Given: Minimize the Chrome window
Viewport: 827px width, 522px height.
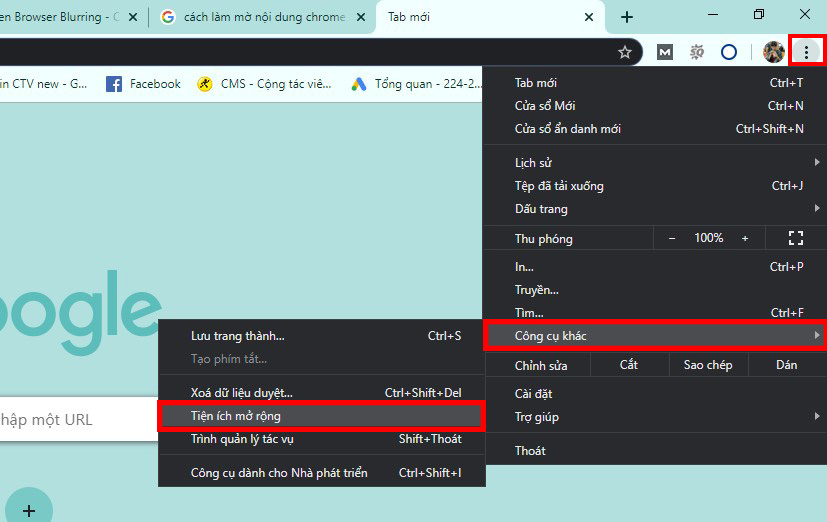Looking at the screenshot, I should pos(713,15).
